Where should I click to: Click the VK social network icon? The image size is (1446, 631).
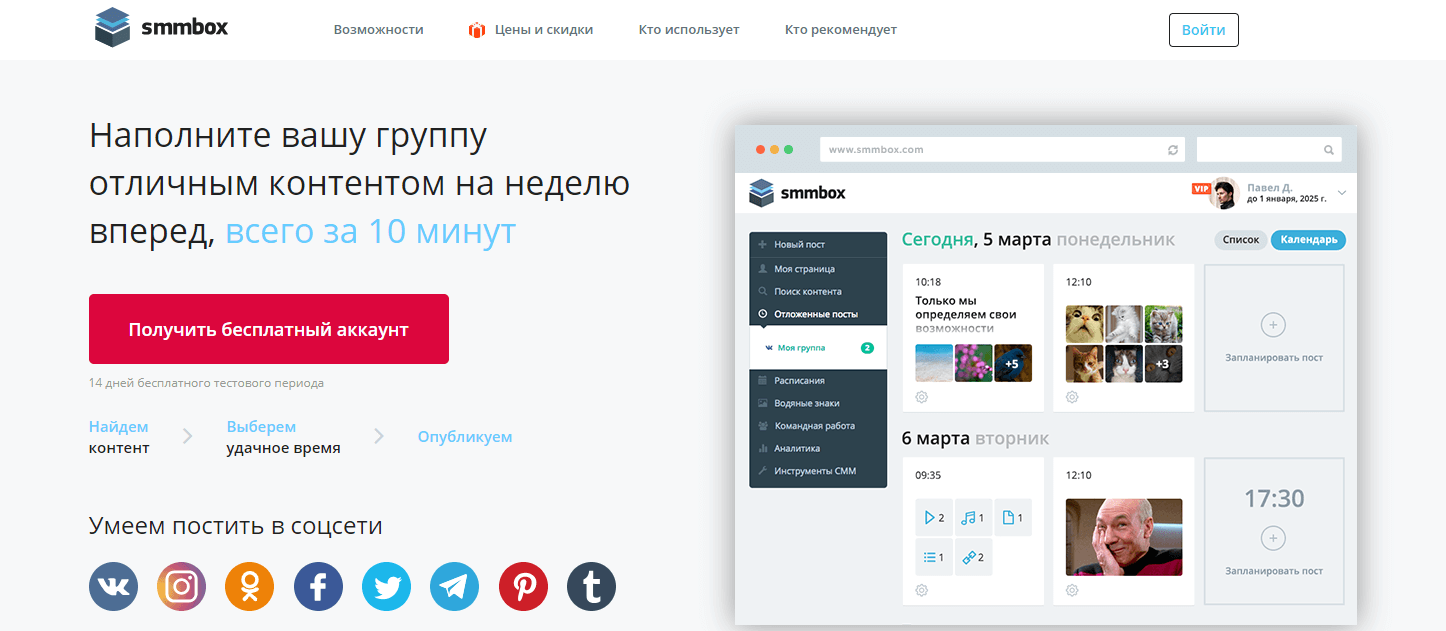pyautogui.click(x=113, y=586)
